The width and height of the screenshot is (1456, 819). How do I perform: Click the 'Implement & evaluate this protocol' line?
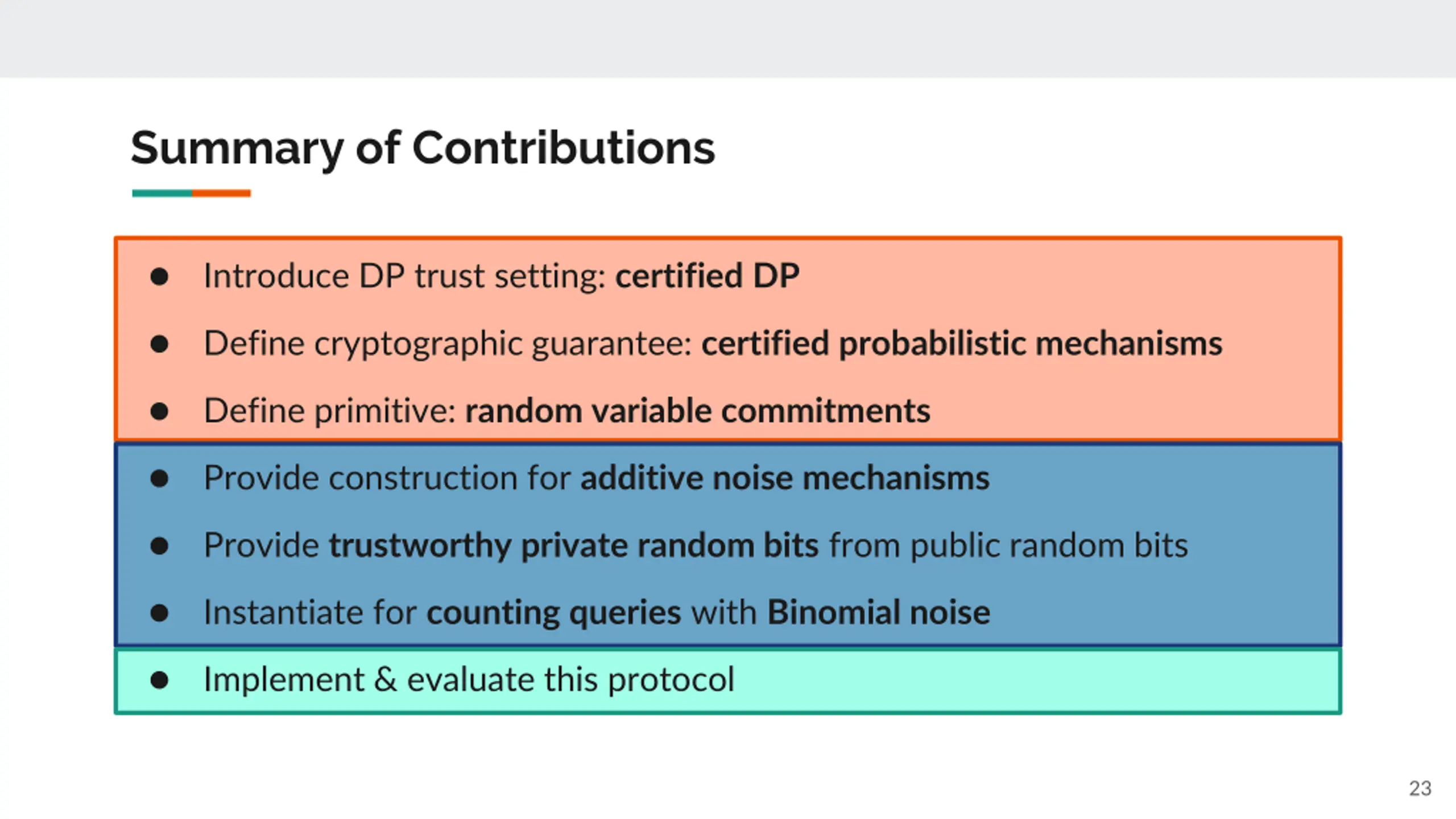469,680
